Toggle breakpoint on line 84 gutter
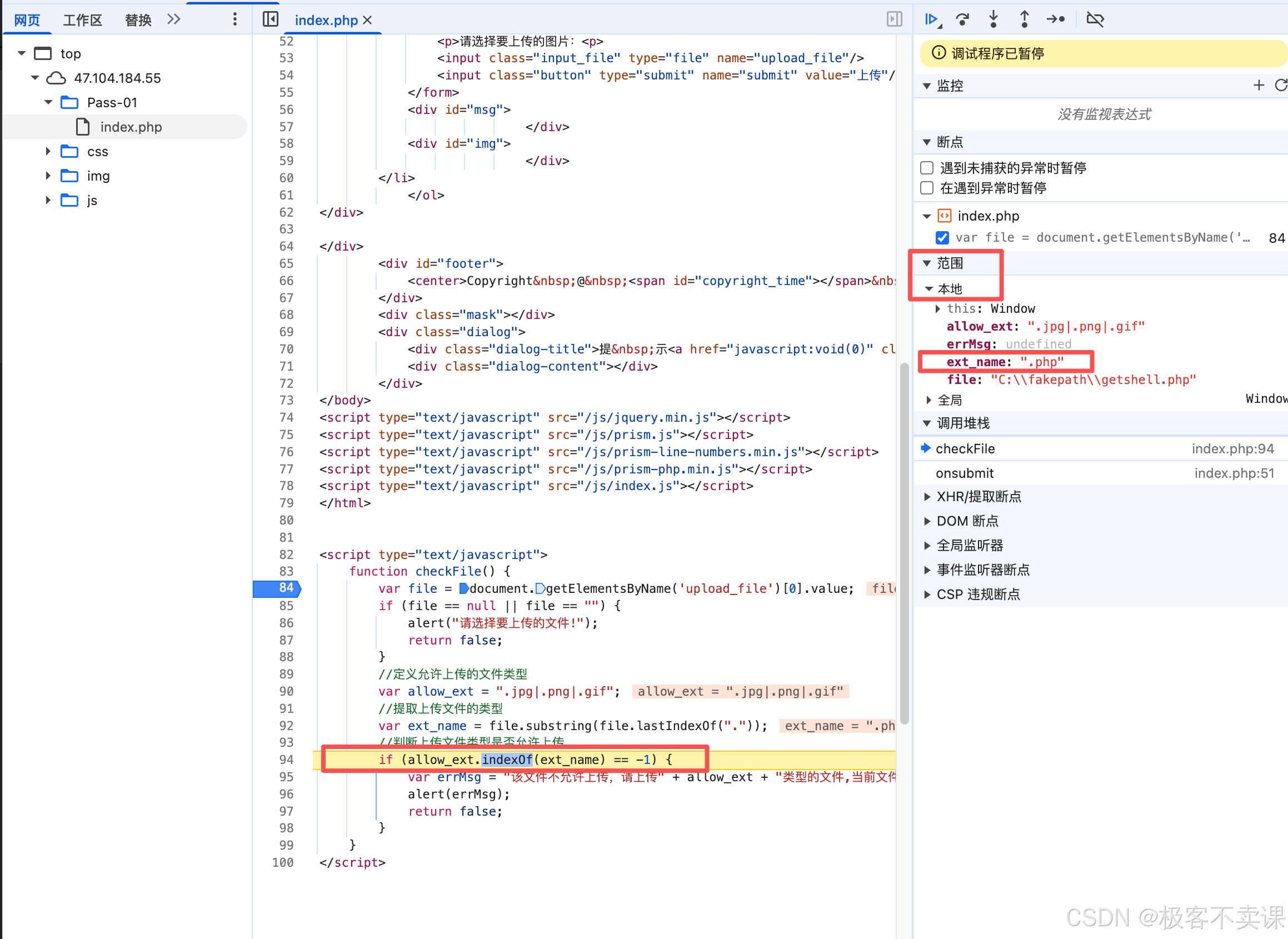The image size is (1288, 939). (277, 588)
